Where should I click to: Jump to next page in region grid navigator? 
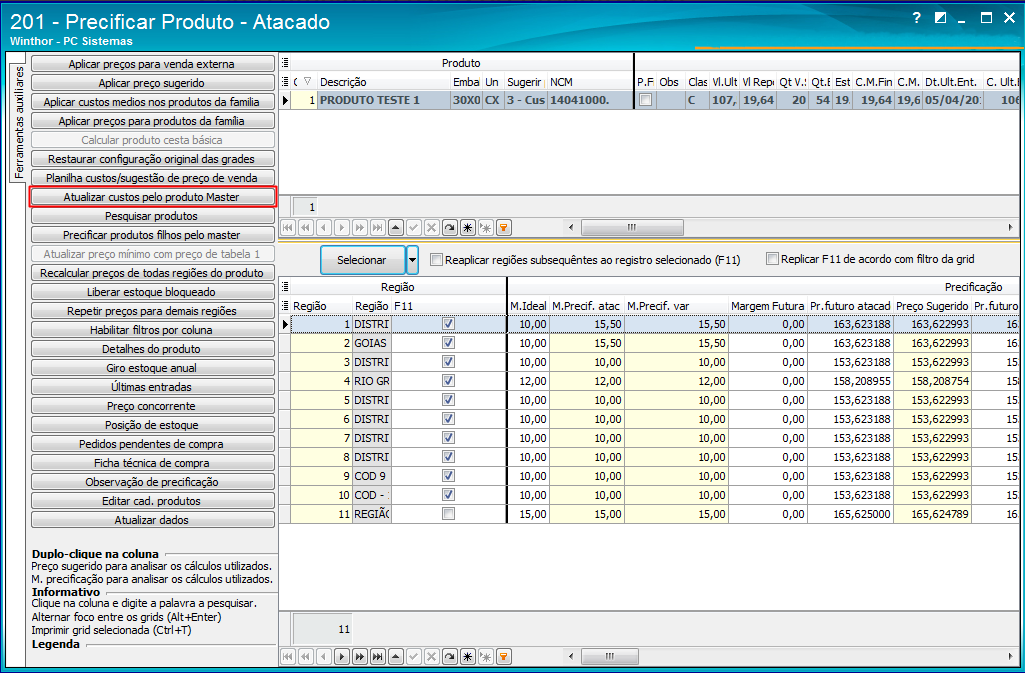(360, 656)
